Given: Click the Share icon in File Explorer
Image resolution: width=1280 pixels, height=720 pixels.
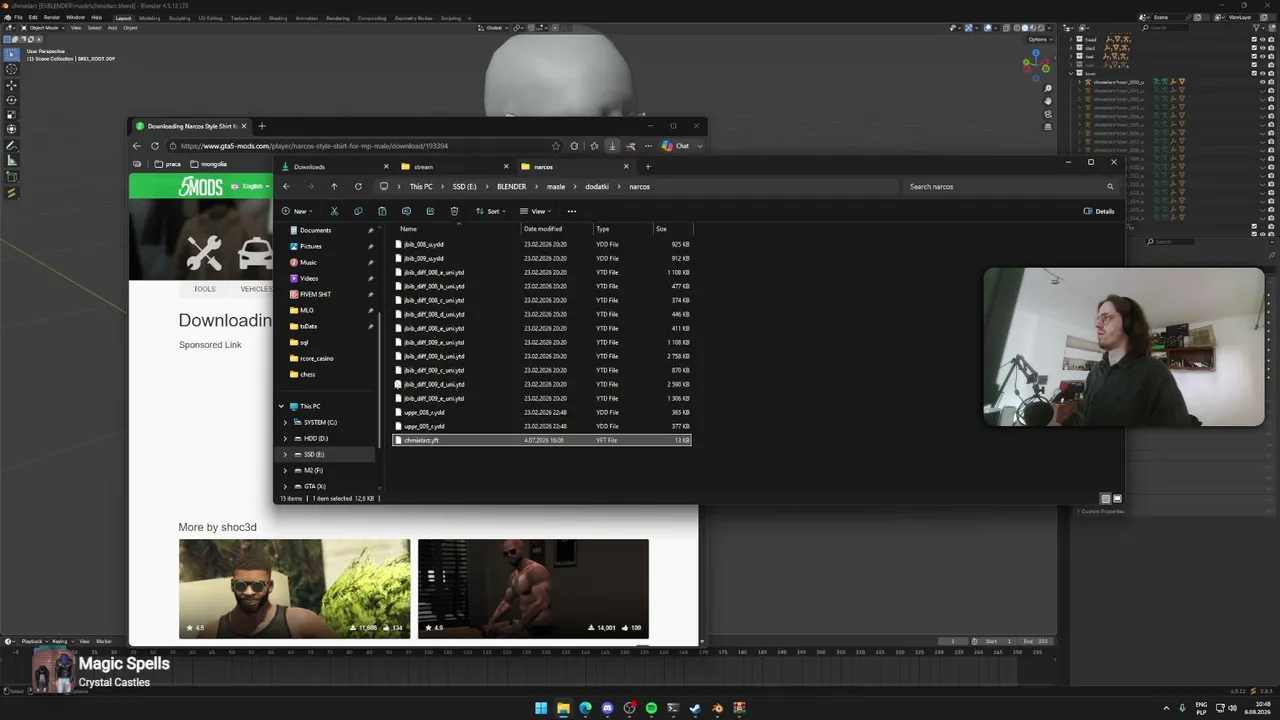Looking at the screenshot, I should point(430,211).
